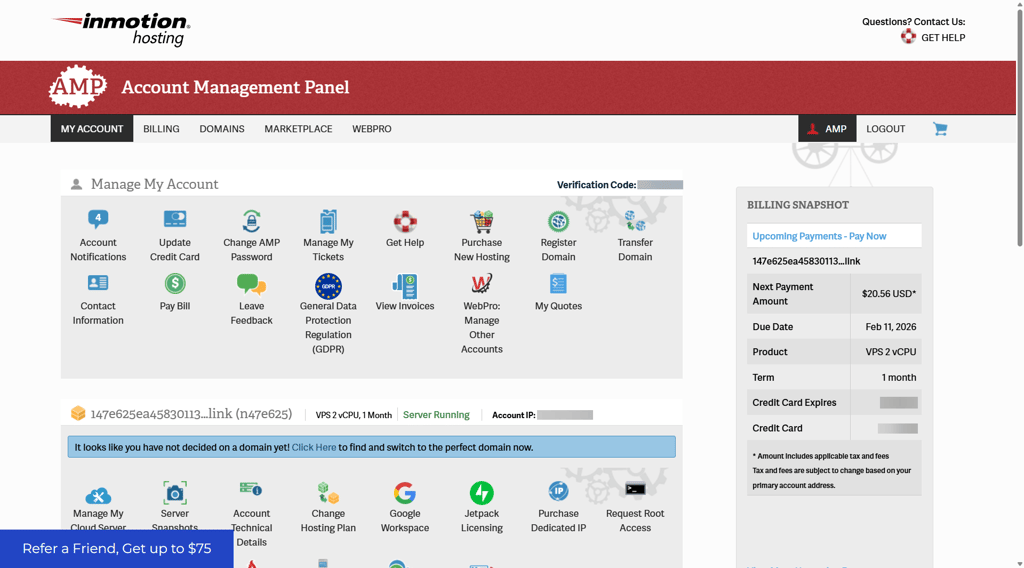Click the 'Click Here' domain link

pyautogui.click(x=314, y=447)
